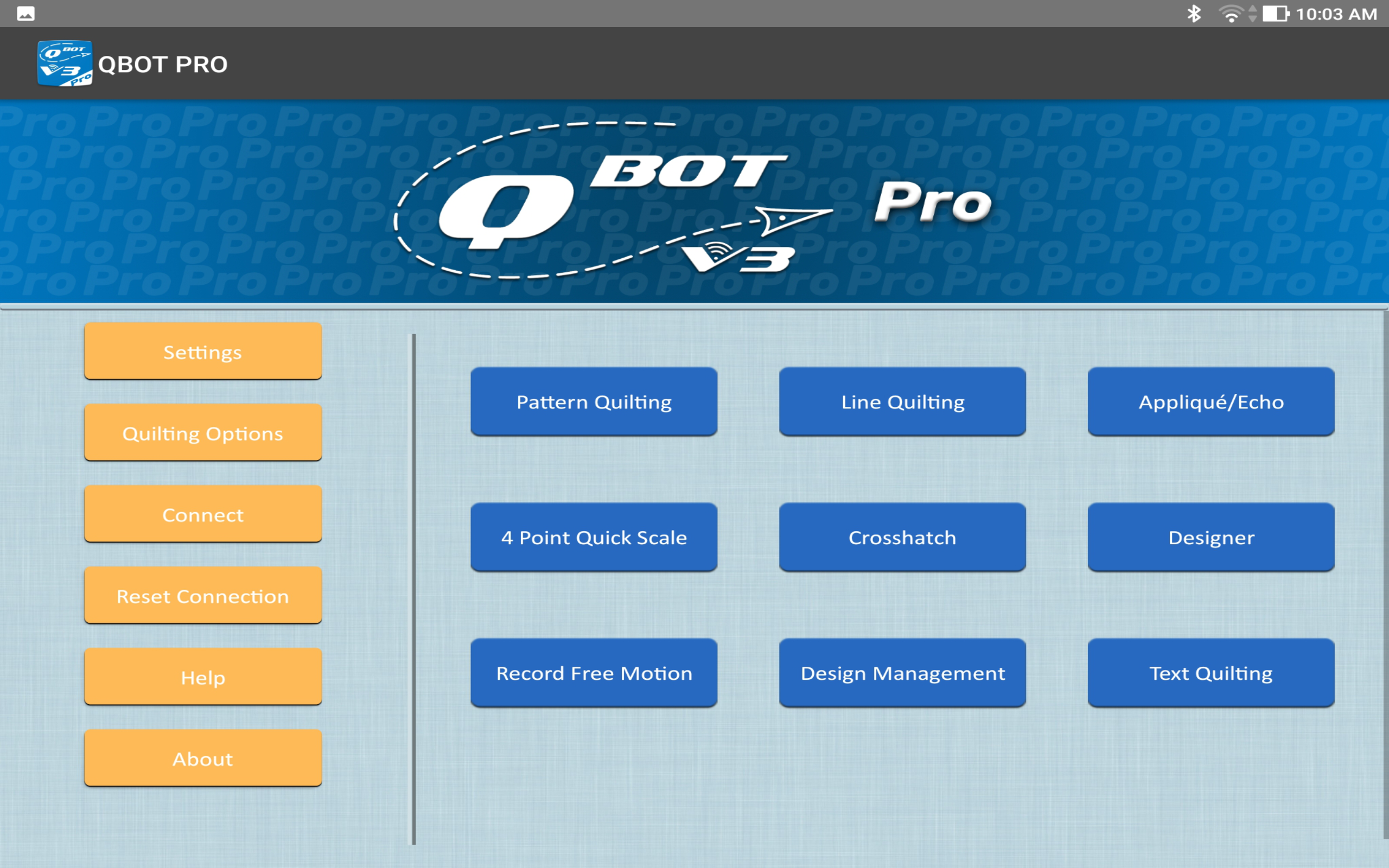Tap the QBOT PRO app logo icon
This screenshot has width=1389, height=868.
64,63
